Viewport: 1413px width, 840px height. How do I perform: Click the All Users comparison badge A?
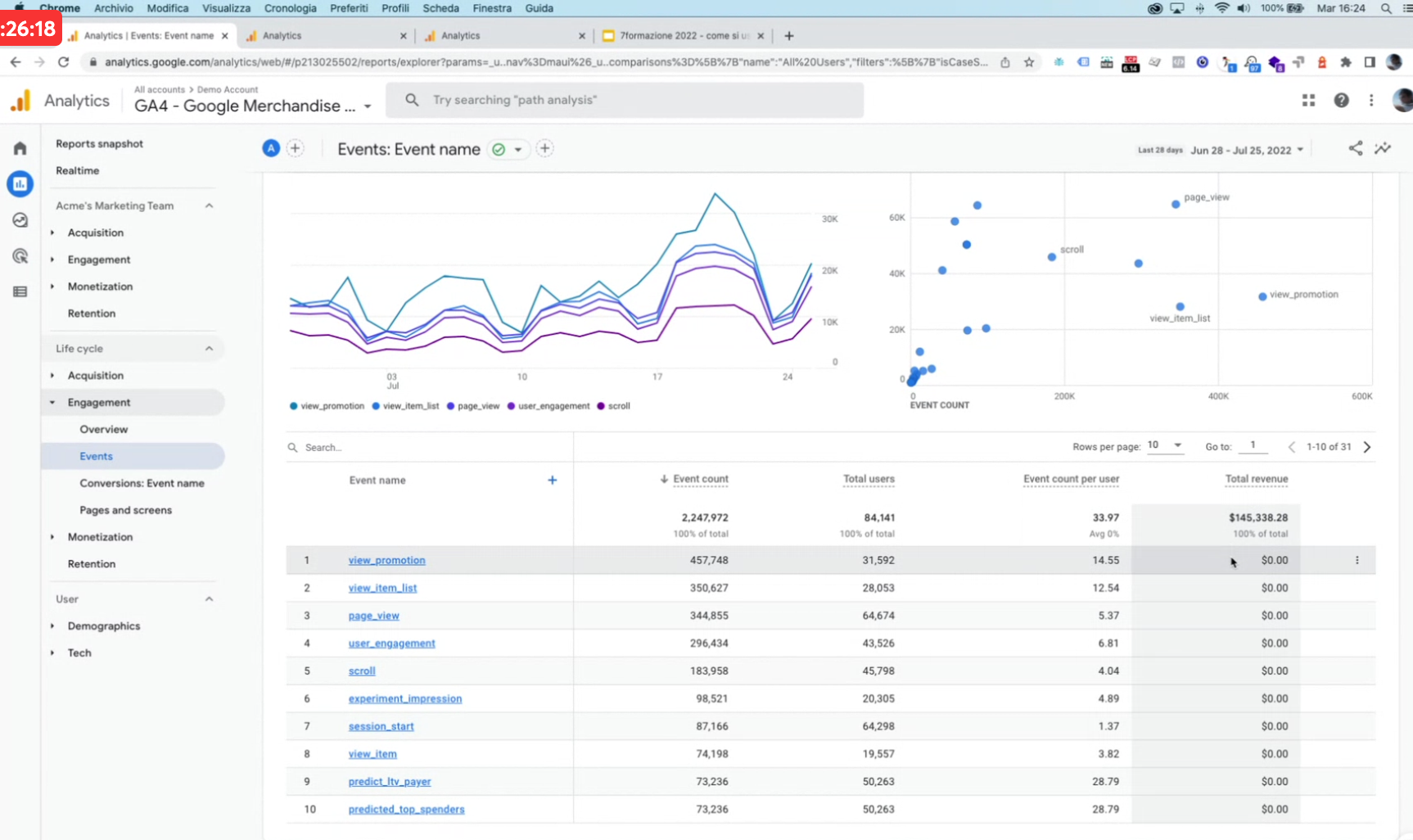[271, 148]
